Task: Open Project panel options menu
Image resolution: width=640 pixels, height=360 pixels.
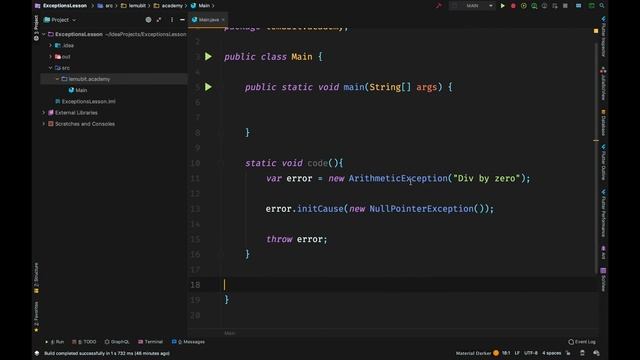Action: pyautogui.click(x=172, y=20)
